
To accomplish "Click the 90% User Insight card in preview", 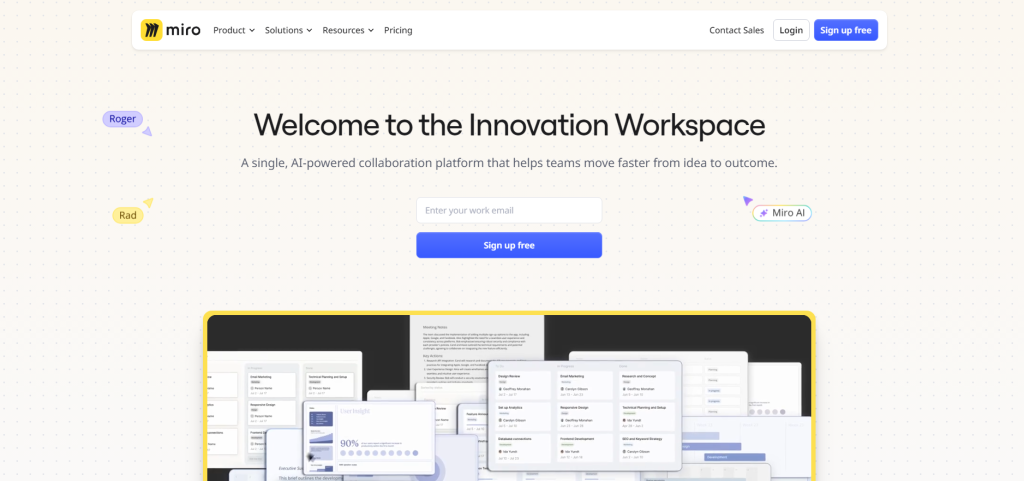I will (369, 437).
